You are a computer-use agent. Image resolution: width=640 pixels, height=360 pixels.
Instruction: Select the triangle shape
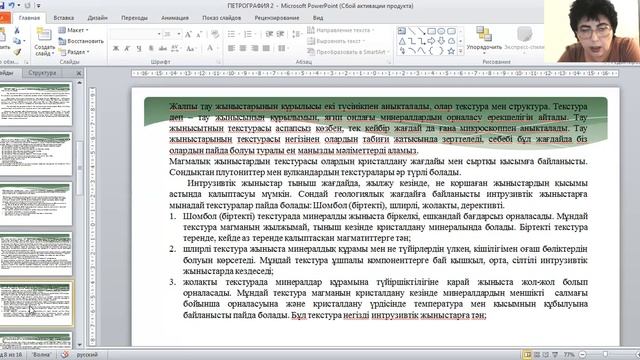coord(402,41)
